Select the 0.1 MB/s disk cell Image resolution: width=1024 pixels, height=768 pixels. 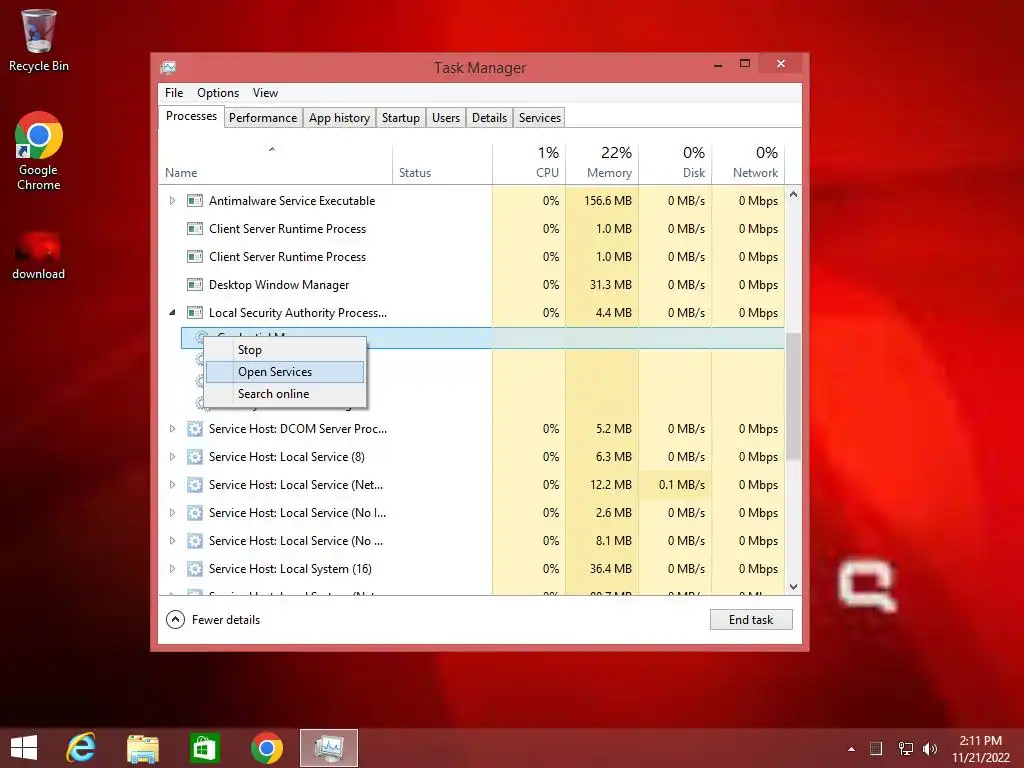tap(675, 485)
